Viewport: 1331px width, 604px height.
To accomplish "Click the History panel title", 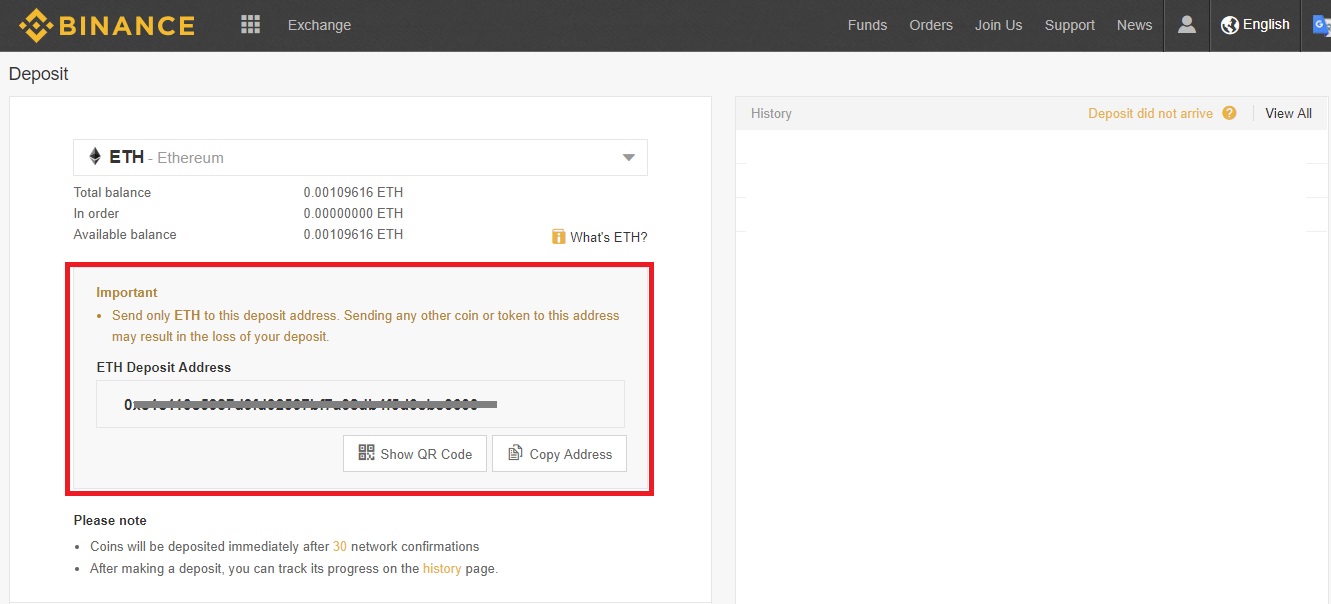I will click(x=771, y=113).
